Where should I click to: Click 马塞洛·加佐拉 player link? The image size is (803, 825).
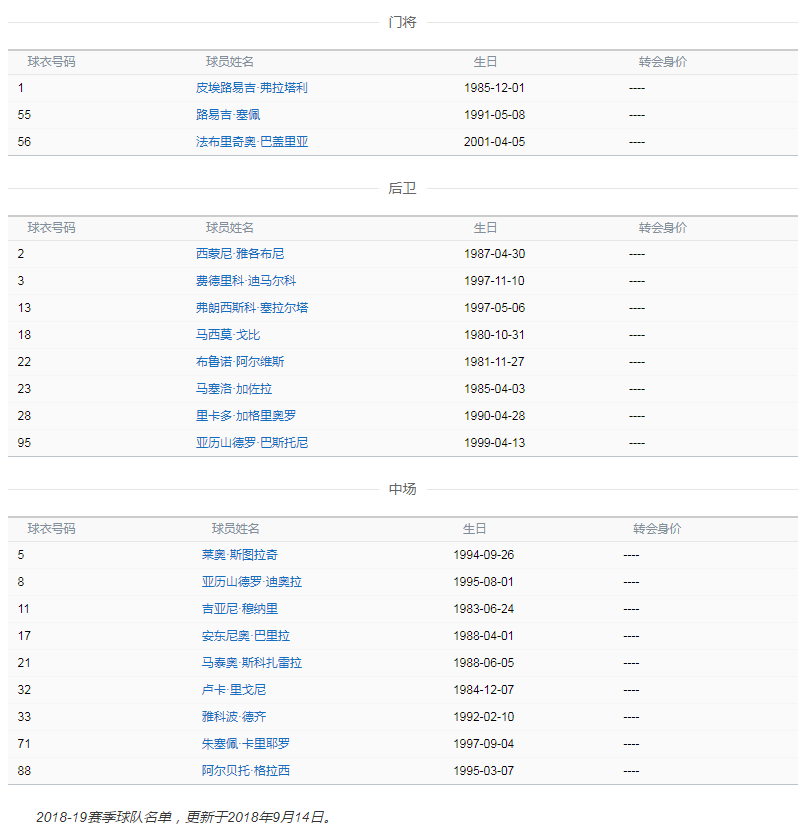tap(233, 389)
